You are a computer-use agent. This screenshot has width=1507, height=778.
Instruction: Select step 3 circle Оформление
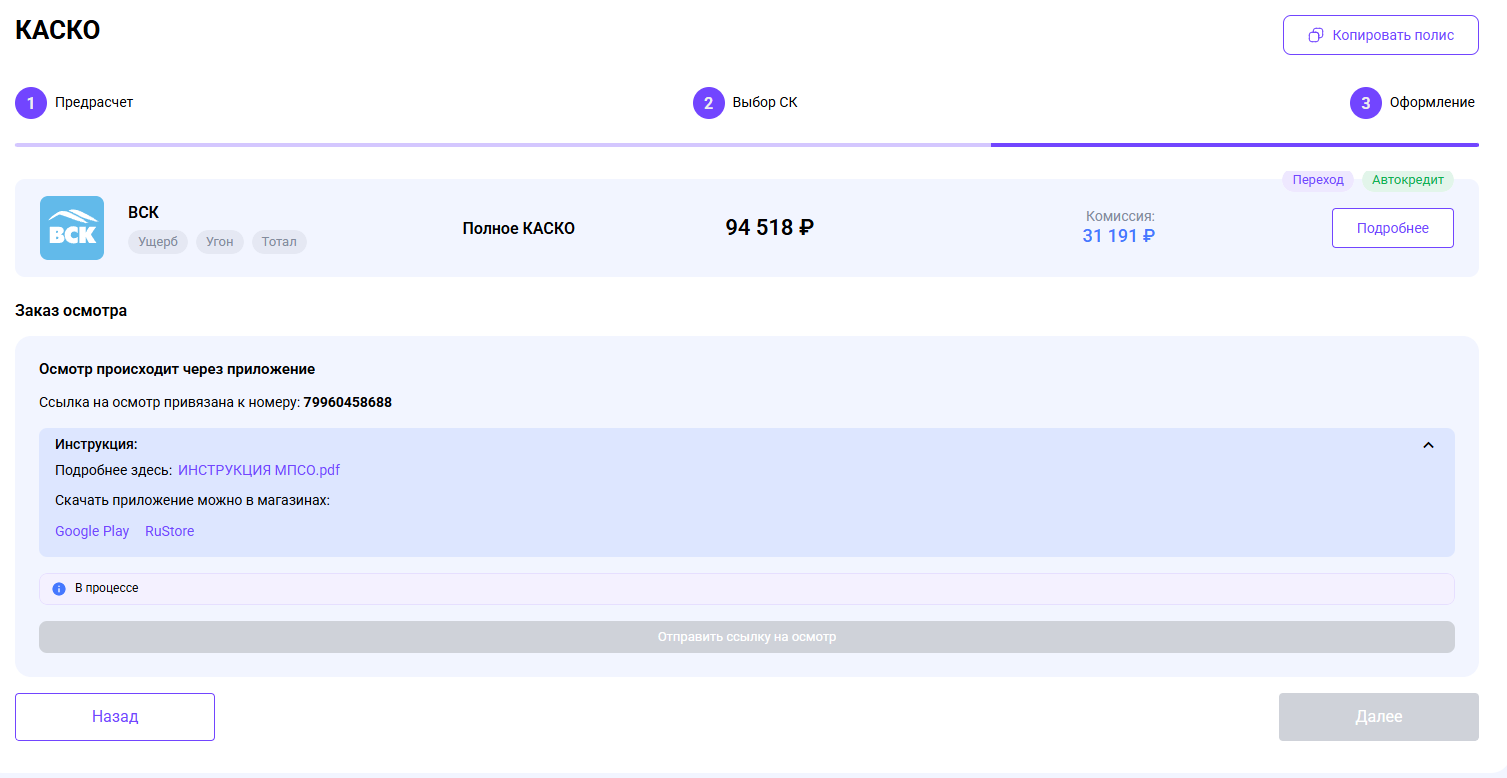(1366, 102)
